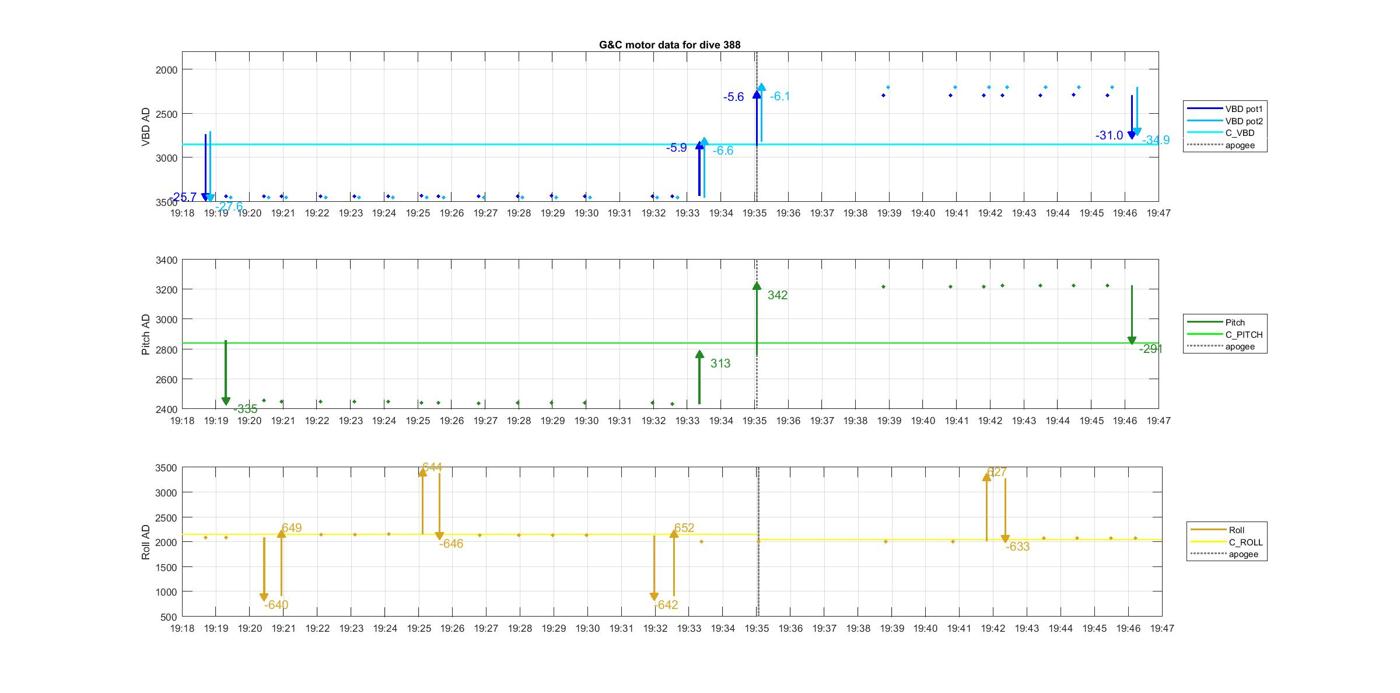Select the '-25.7' VBD data label
The width and height of the screenshot is (1400, 693).
(x=184, y=198)
